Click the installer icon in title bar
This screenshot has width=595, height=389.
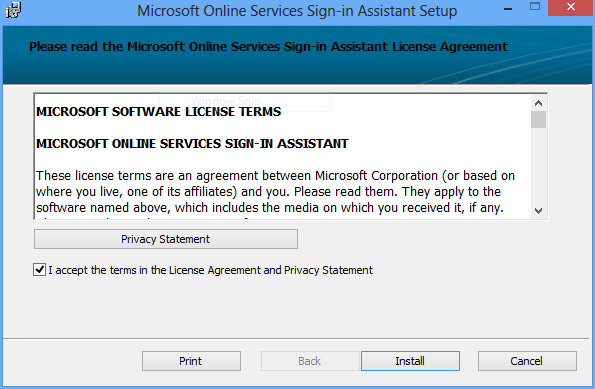pos(13,10)
